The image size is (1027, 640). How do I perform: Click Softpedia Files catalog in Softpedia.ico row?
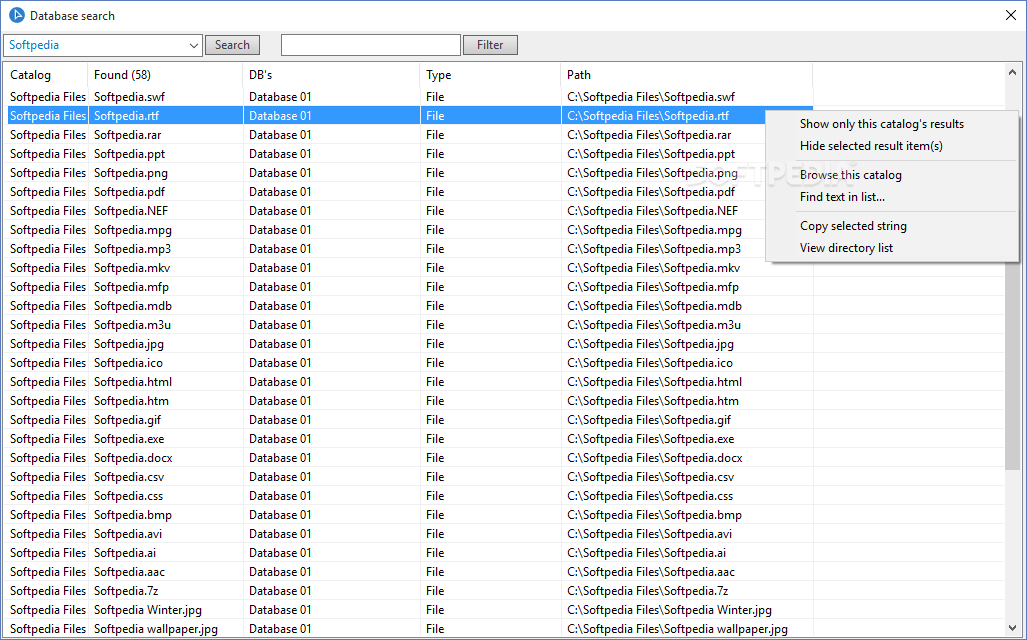48,363
